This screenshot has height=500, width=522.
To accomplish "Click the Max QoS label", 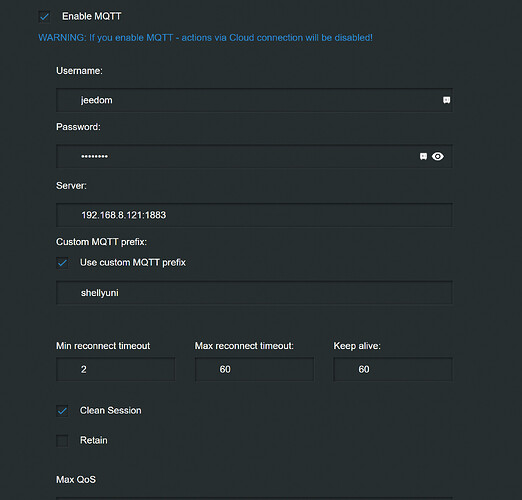I will 76,479.
